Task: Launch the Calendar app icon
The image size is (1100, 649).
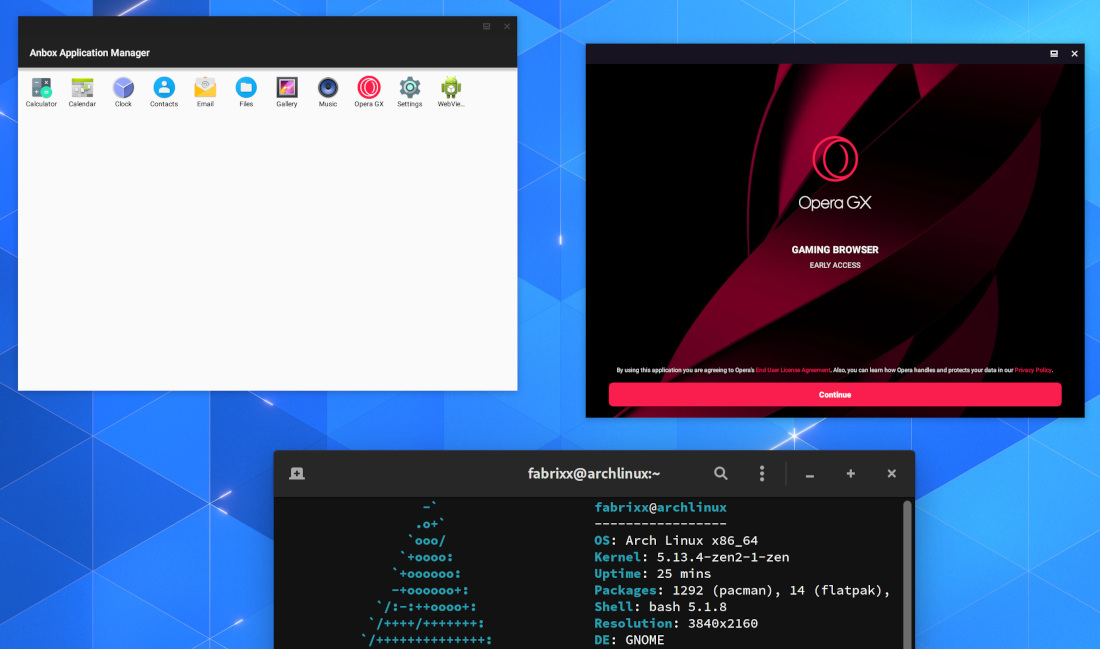Action: [82, 92]
